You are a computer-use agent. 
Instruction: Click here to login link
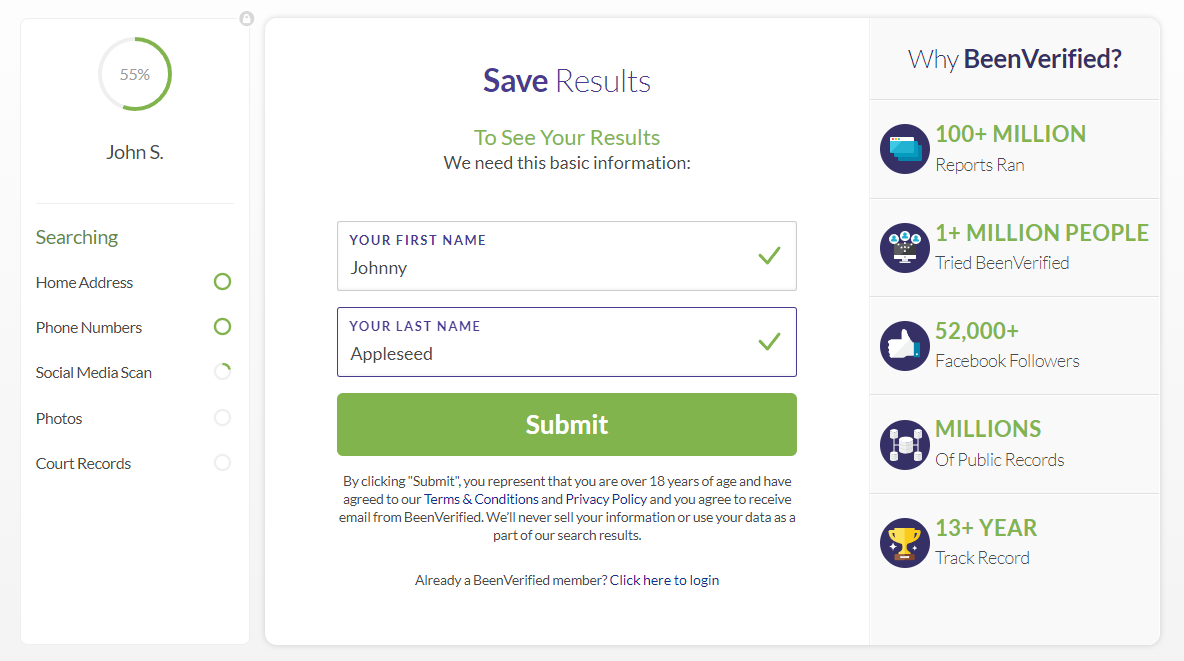[664, 580]
